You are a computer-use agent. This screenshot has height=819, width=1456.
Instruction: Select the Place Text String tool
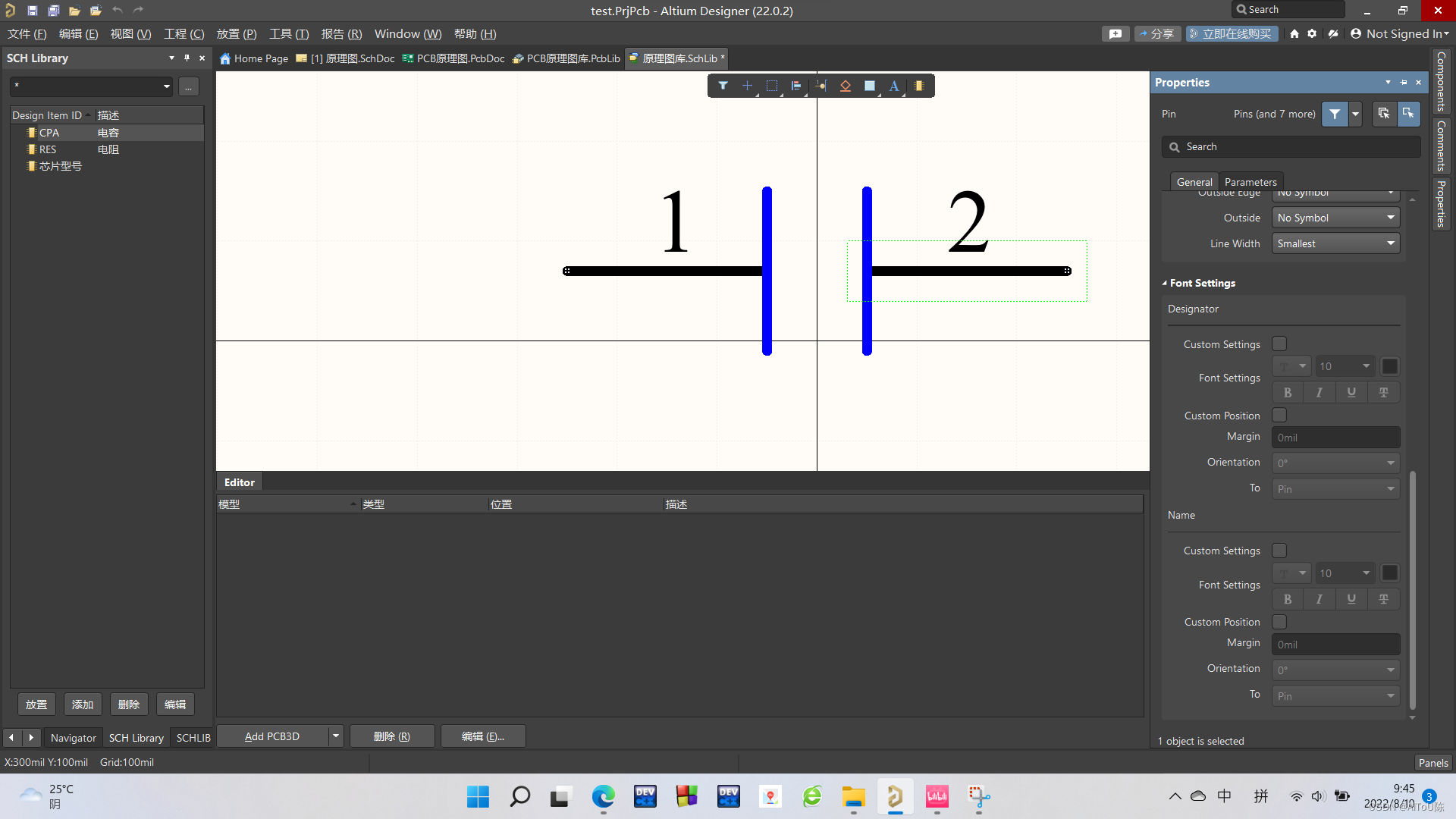click(894, 86)
